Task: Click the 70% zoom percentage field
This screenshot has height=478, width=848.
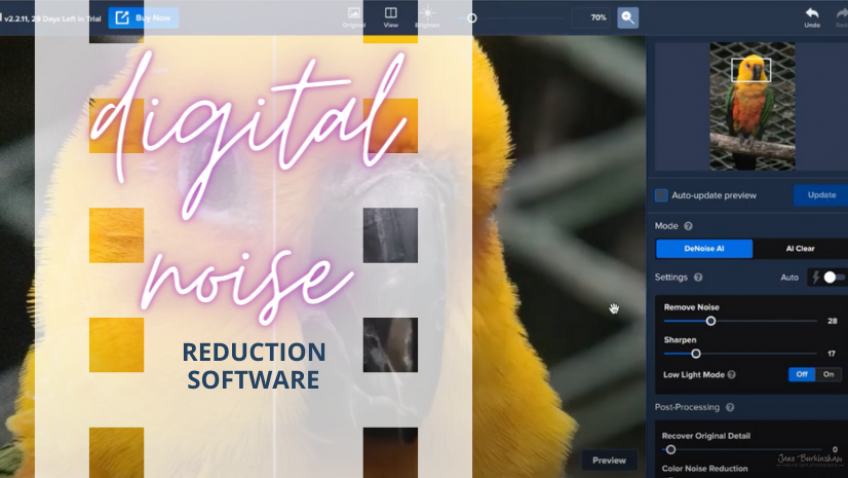Action: (592, 18)
